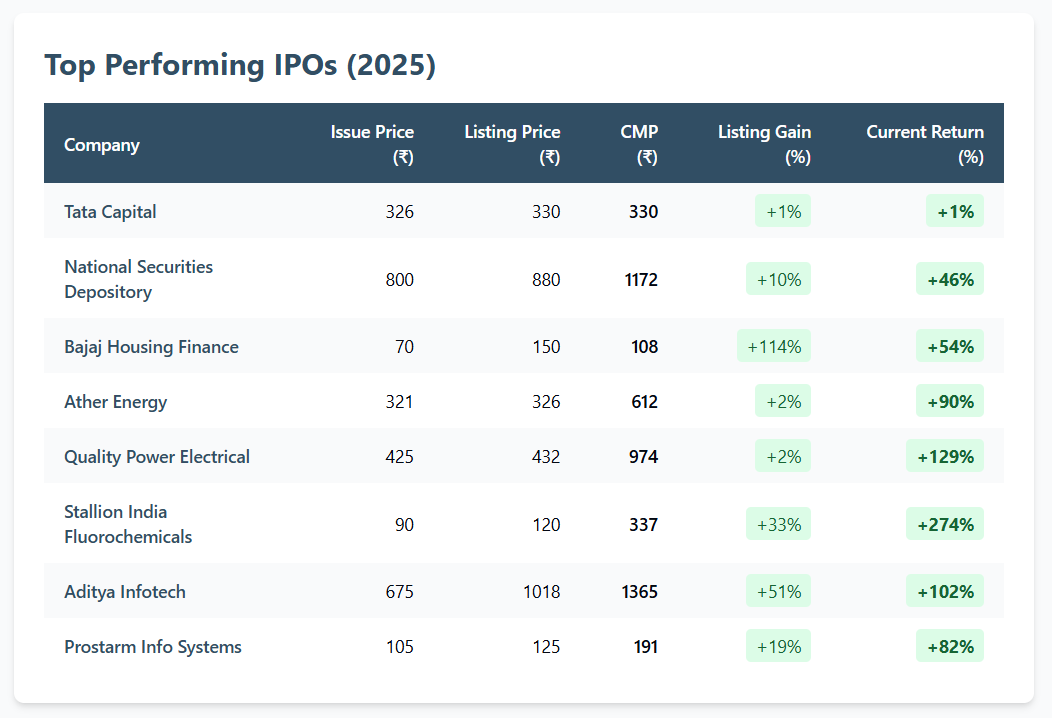Select Bajaj Housing Finance company name
This screenshot has height=718, width=1052.
click(151, 347)
